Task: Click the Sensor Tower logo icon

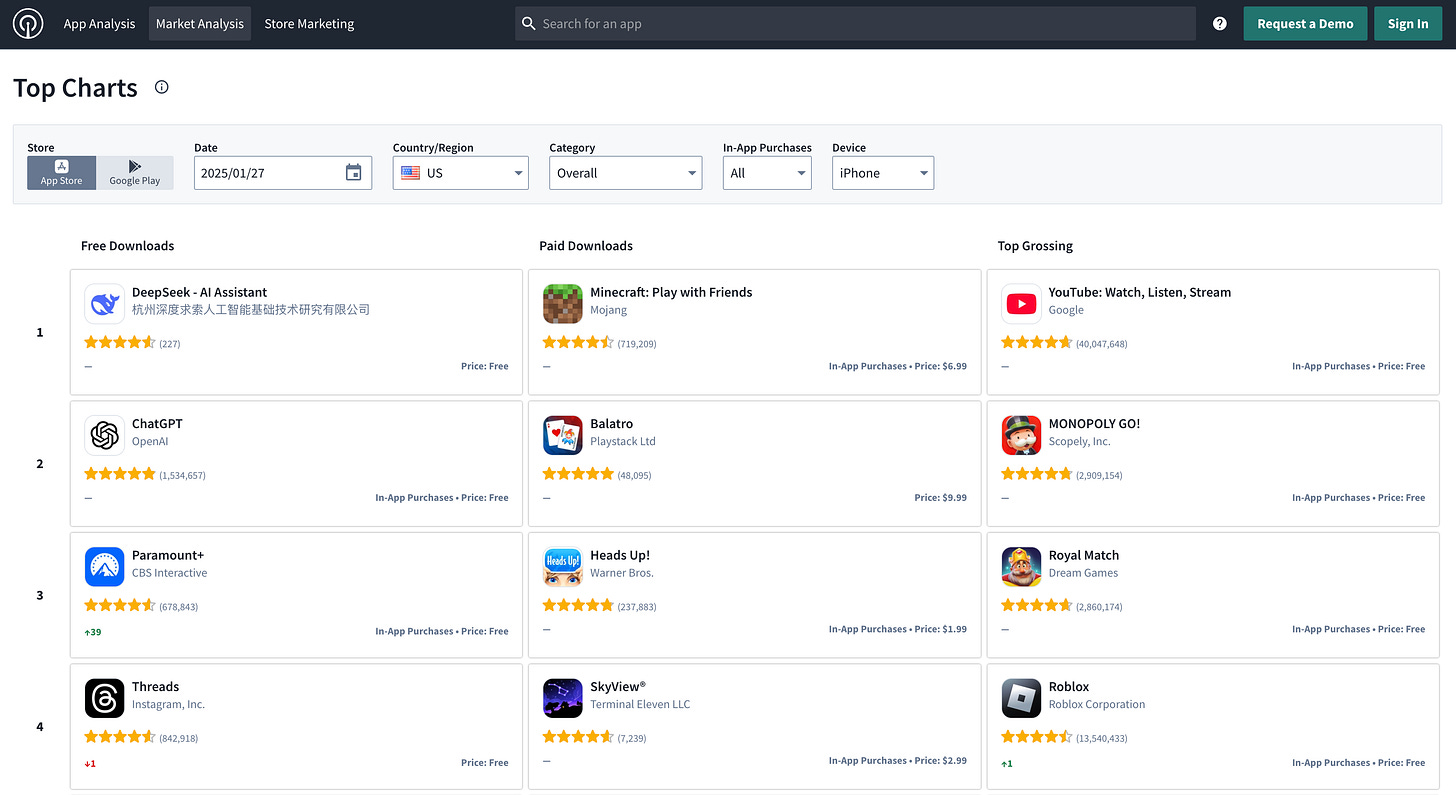Action: coord(28,24)
